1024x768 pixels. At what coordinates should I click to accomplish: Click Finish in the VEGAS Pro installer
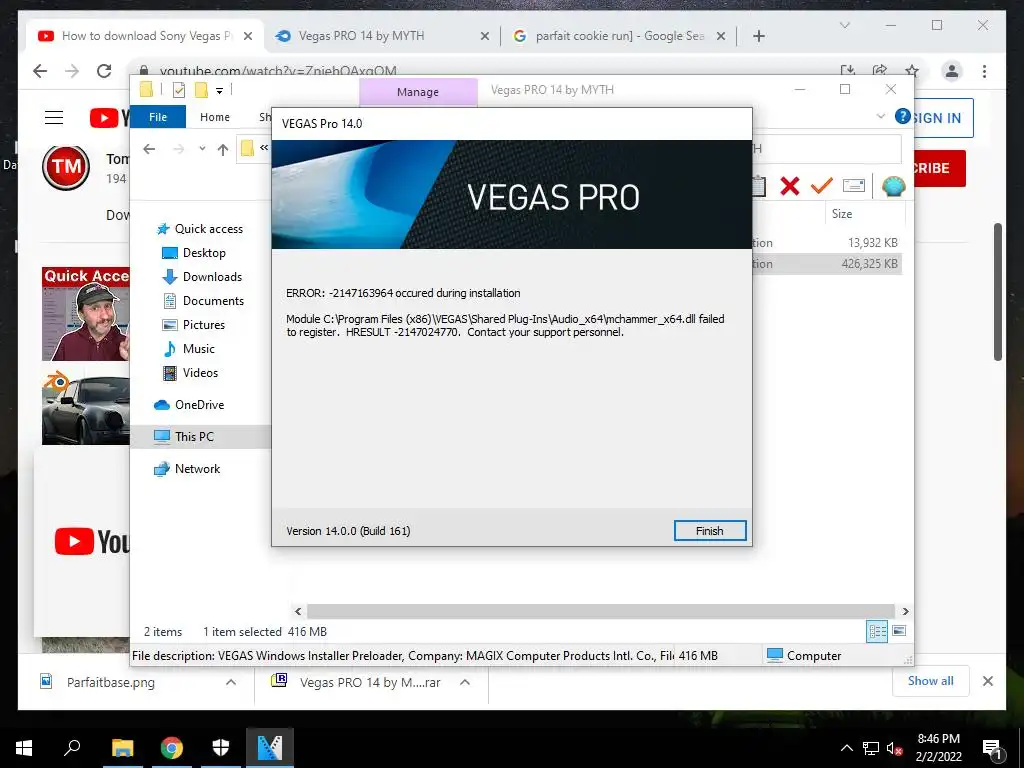click(x=710, y=531)
